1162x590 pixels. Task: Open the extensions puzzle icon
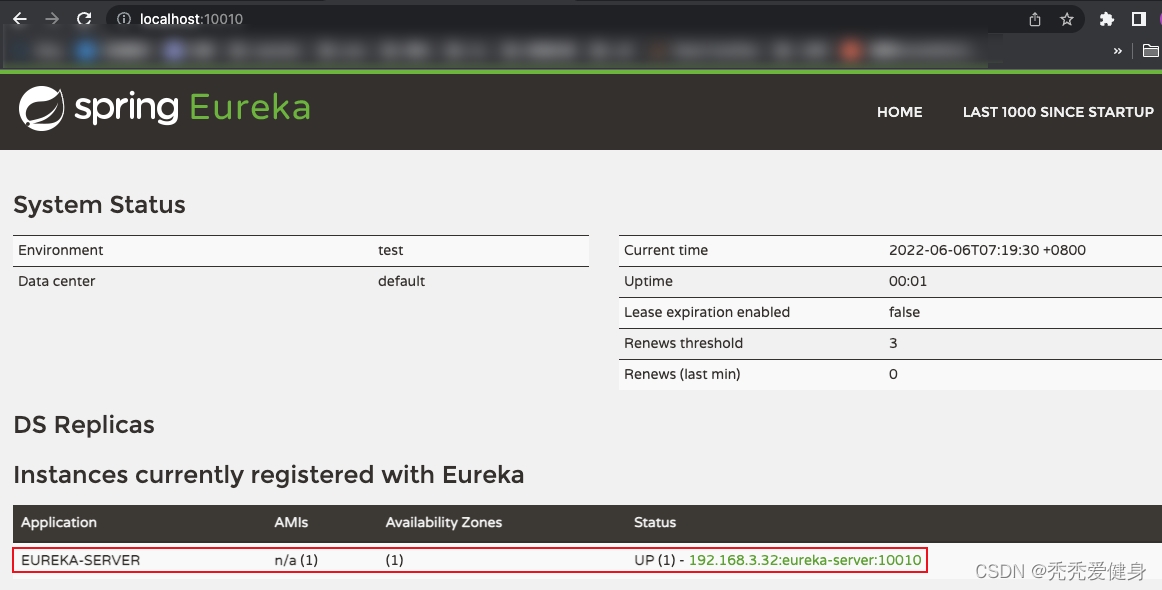(x=1106, y=19)
